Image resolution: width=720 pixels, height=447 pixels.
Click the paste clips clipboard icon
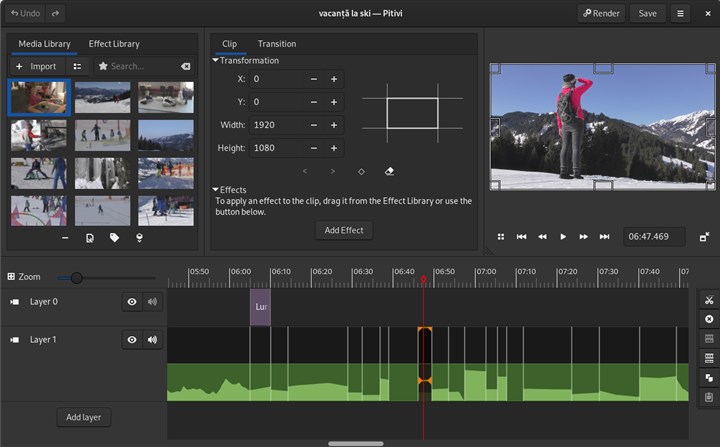[x=708, y=397]
